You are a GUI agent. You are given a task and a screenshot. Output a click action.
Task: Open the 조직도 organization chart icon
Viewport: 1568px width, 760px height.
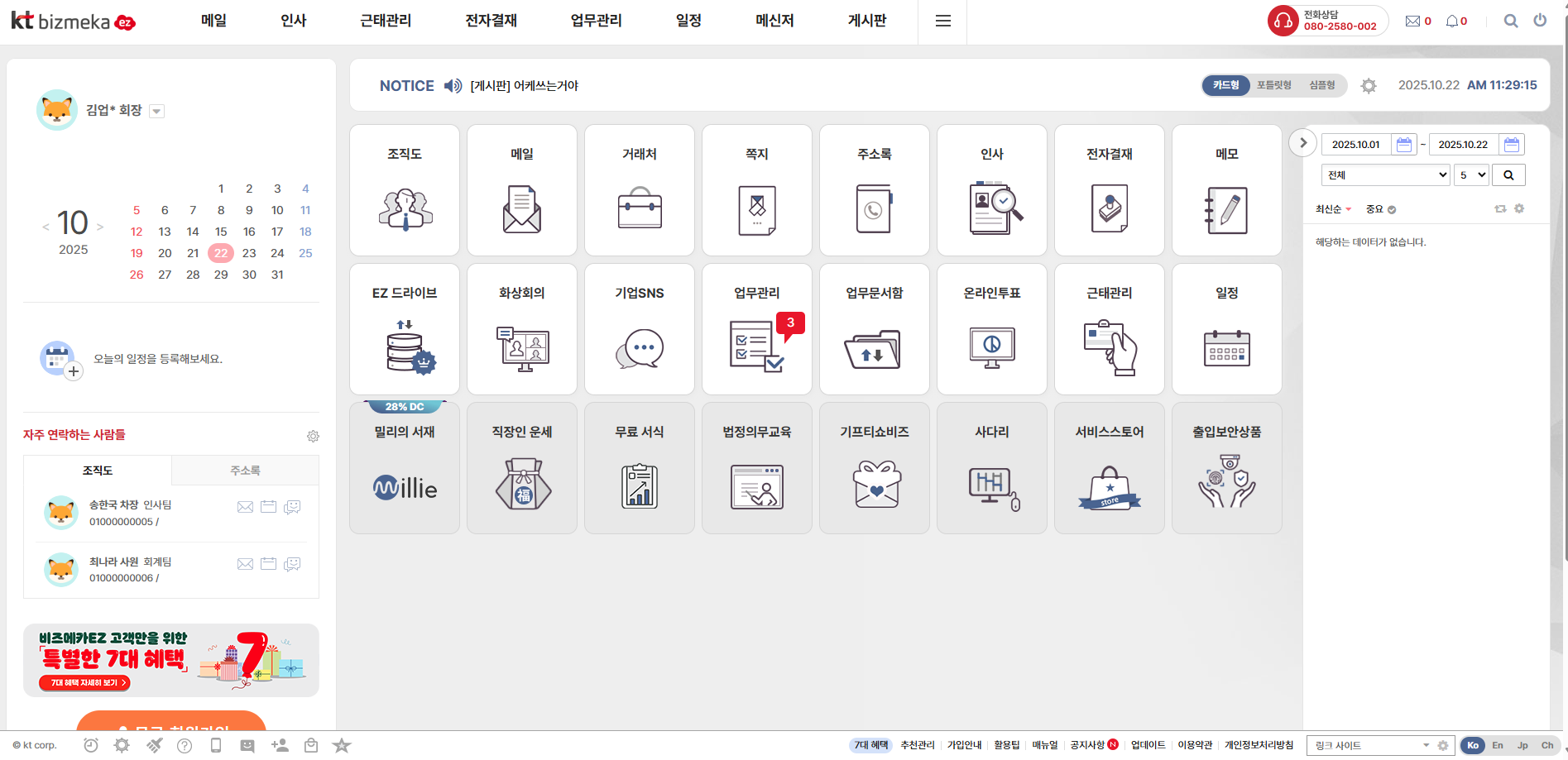405,191
